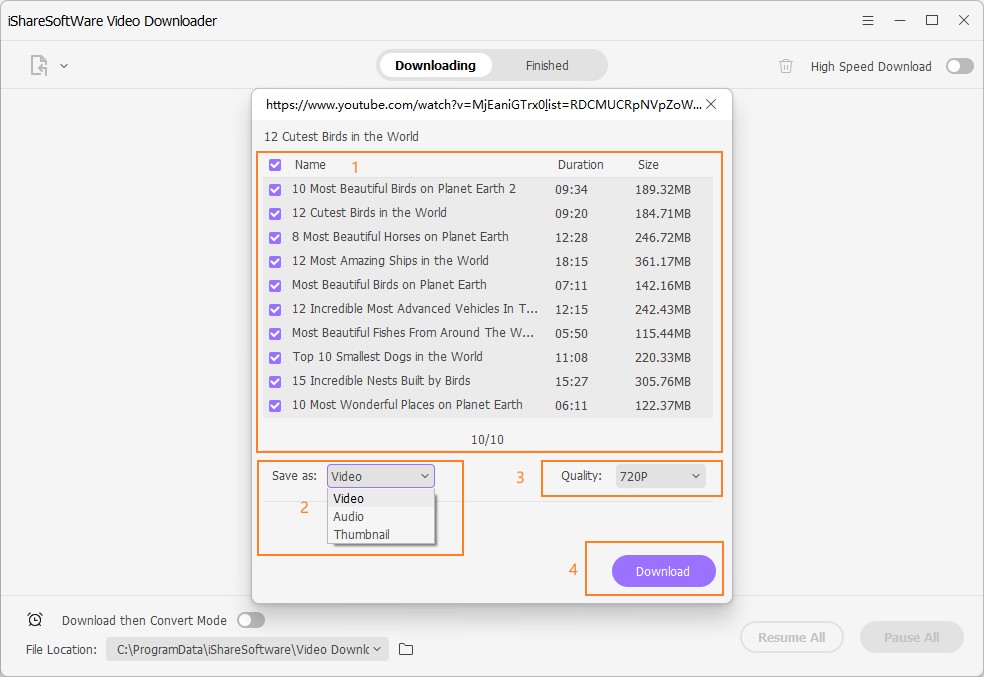Image resolution: width=984 pixels, height=677 pixels.
Task: Uncheck the select-all Name checkbox
Action: pos(275,165)
